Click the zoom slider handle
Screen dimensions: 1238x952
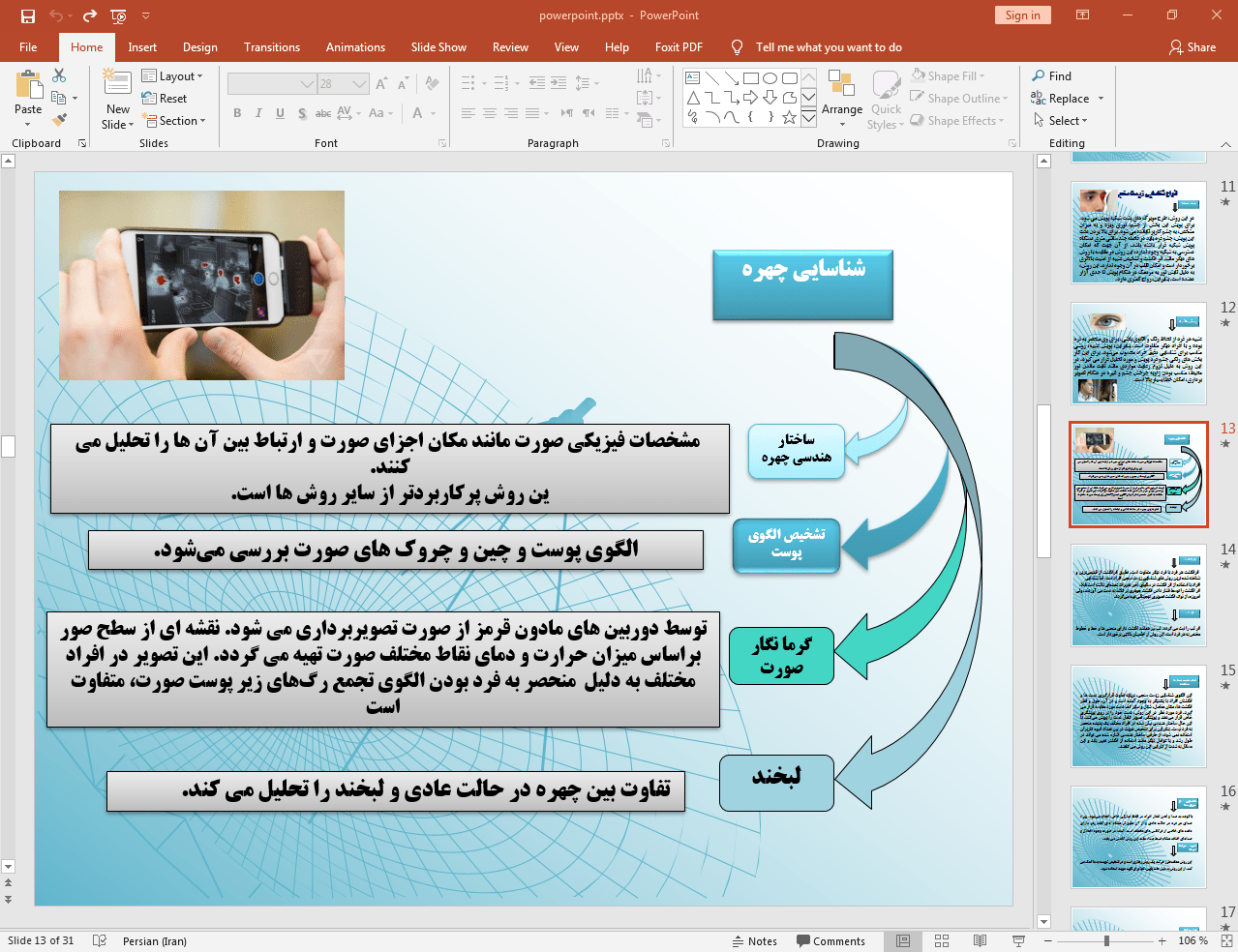tap(1106, 940)
